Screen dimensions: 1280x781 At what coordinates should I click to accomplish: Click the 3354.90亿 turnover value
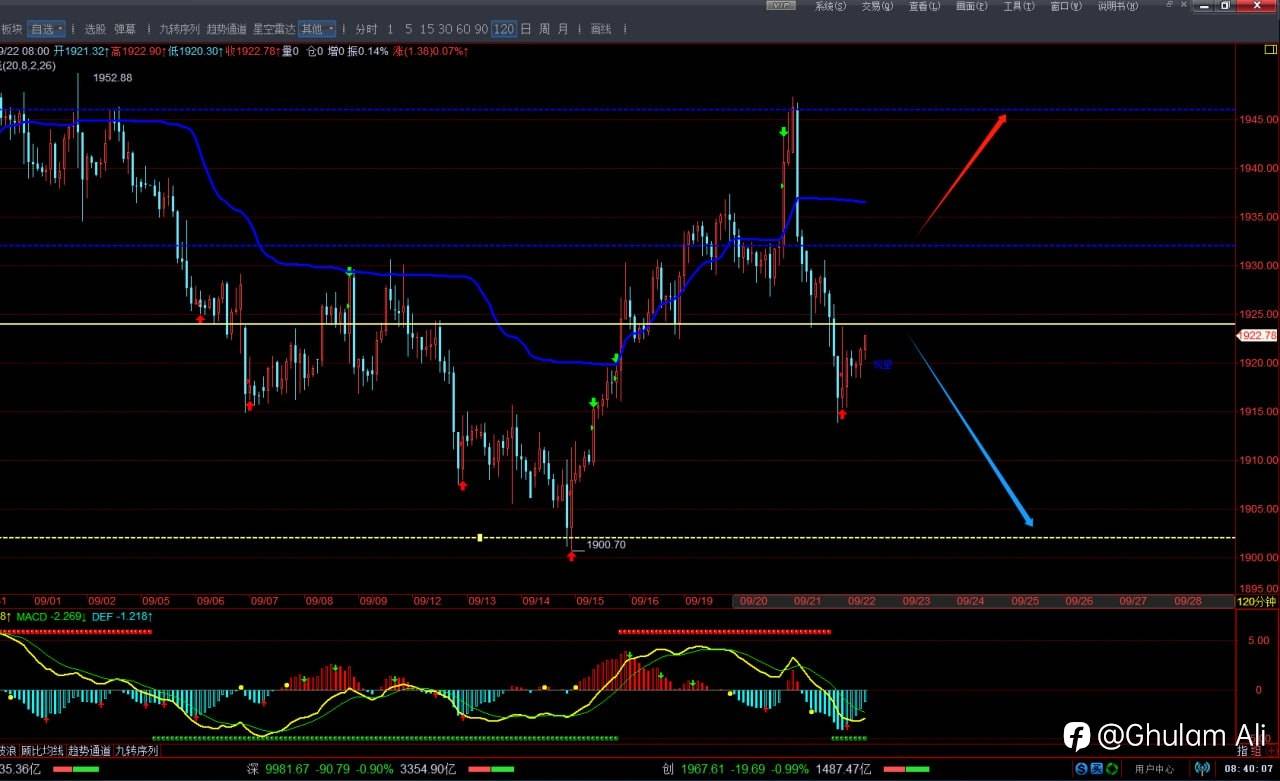[x=428, y=769]
